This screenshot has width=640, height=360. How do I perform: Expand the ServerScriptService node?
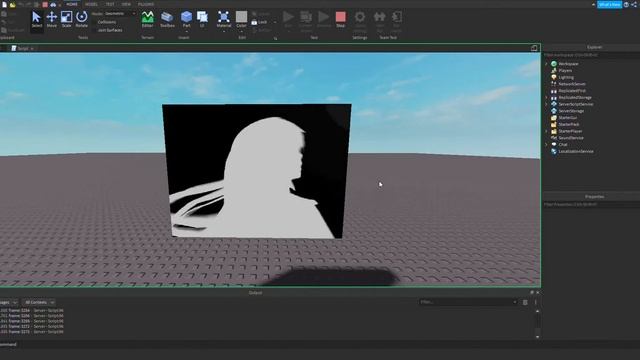click(x=547, y=104)
